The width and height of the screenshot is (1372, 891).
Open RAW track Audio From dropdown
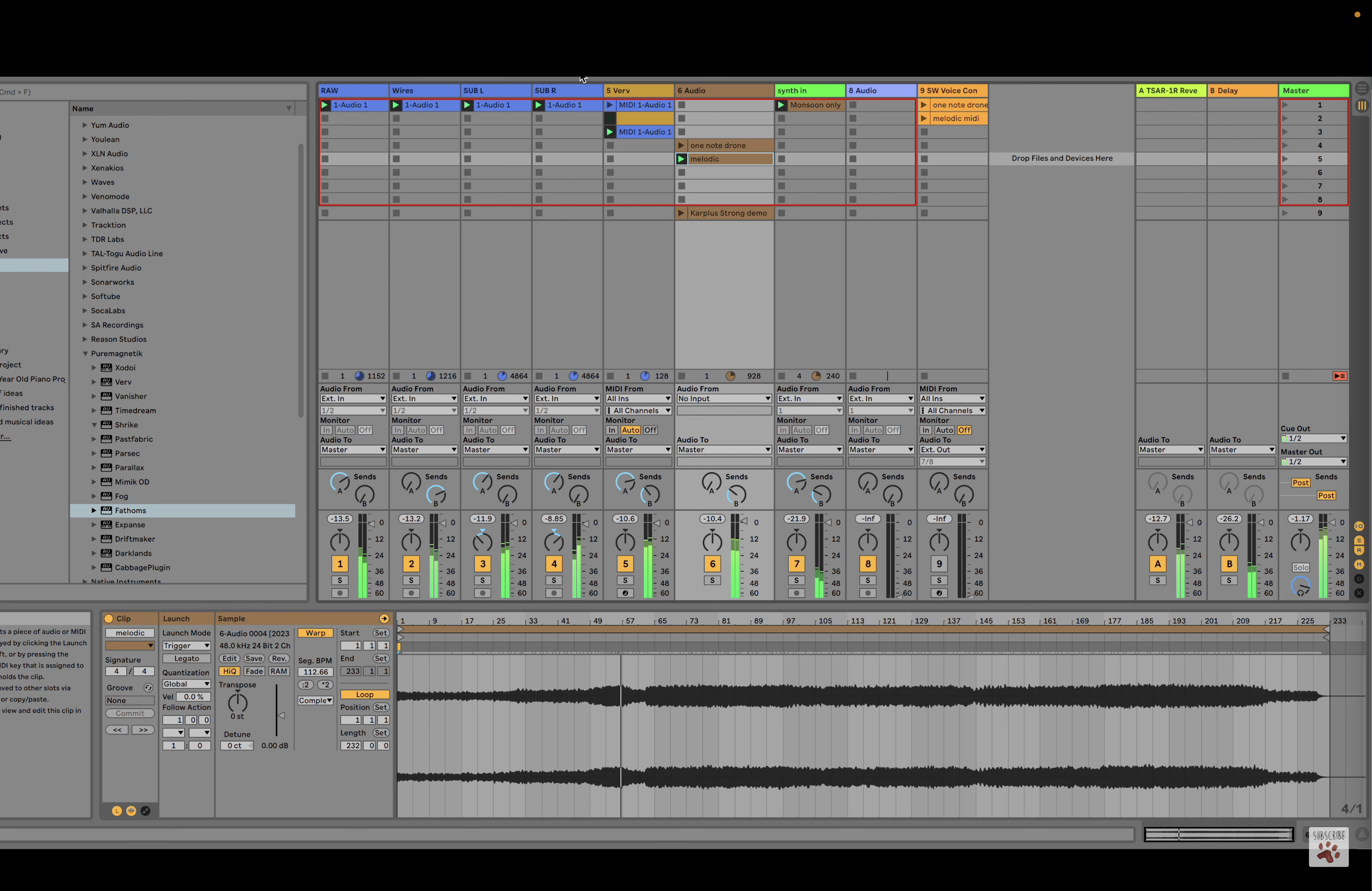click(353, 399)
